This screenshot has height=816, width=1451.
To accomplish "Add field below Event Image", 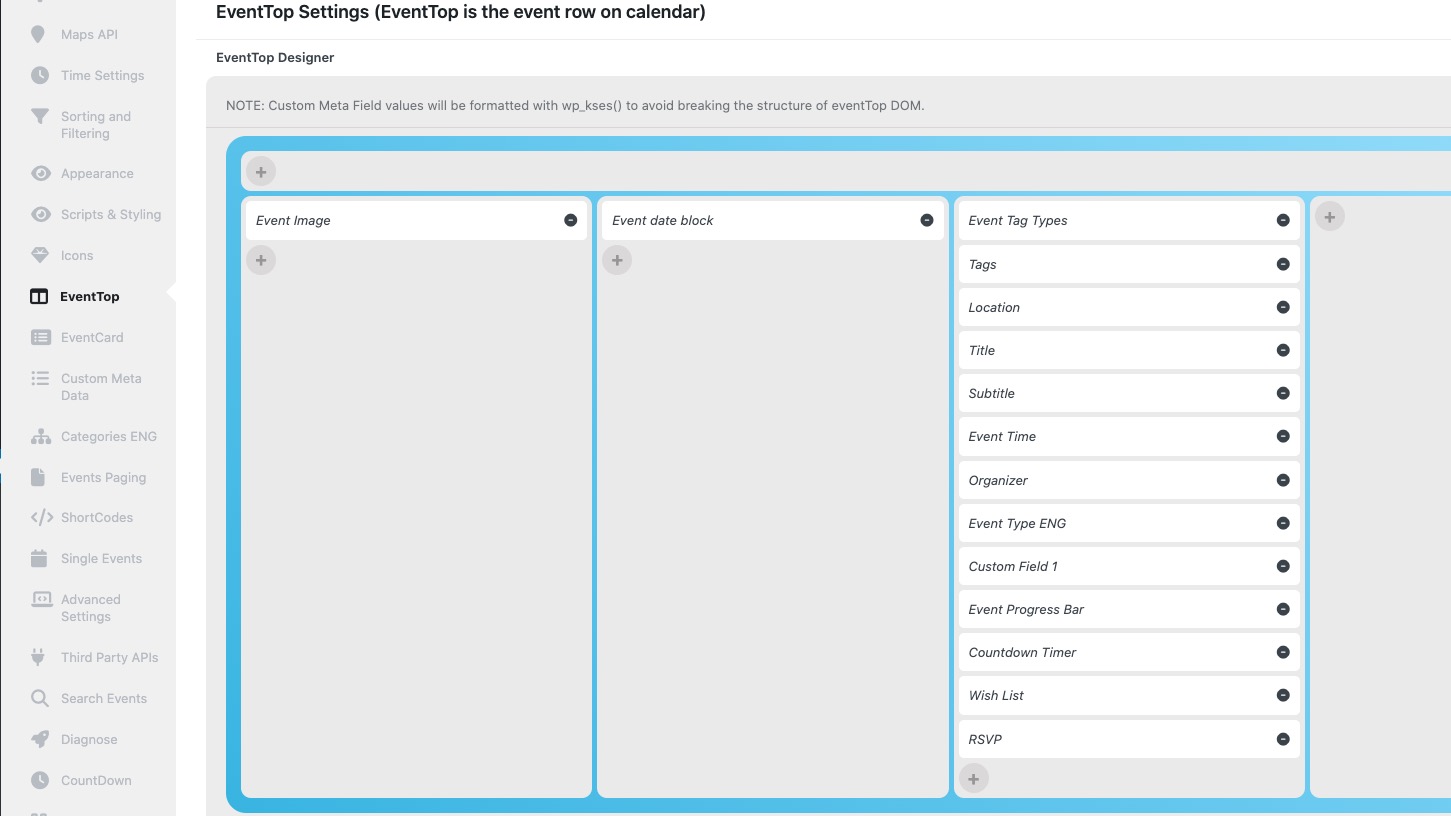I will click(261, 260).
